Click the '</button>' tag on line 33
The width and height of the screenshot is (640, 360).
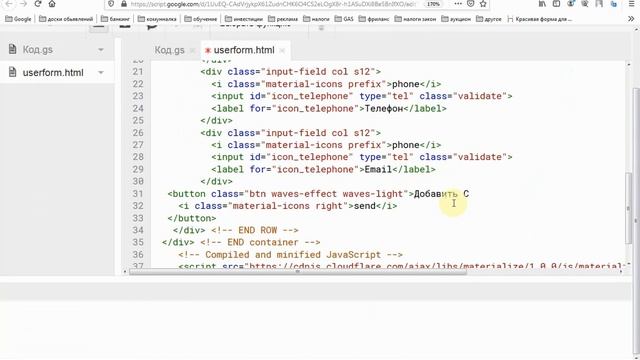191,218
